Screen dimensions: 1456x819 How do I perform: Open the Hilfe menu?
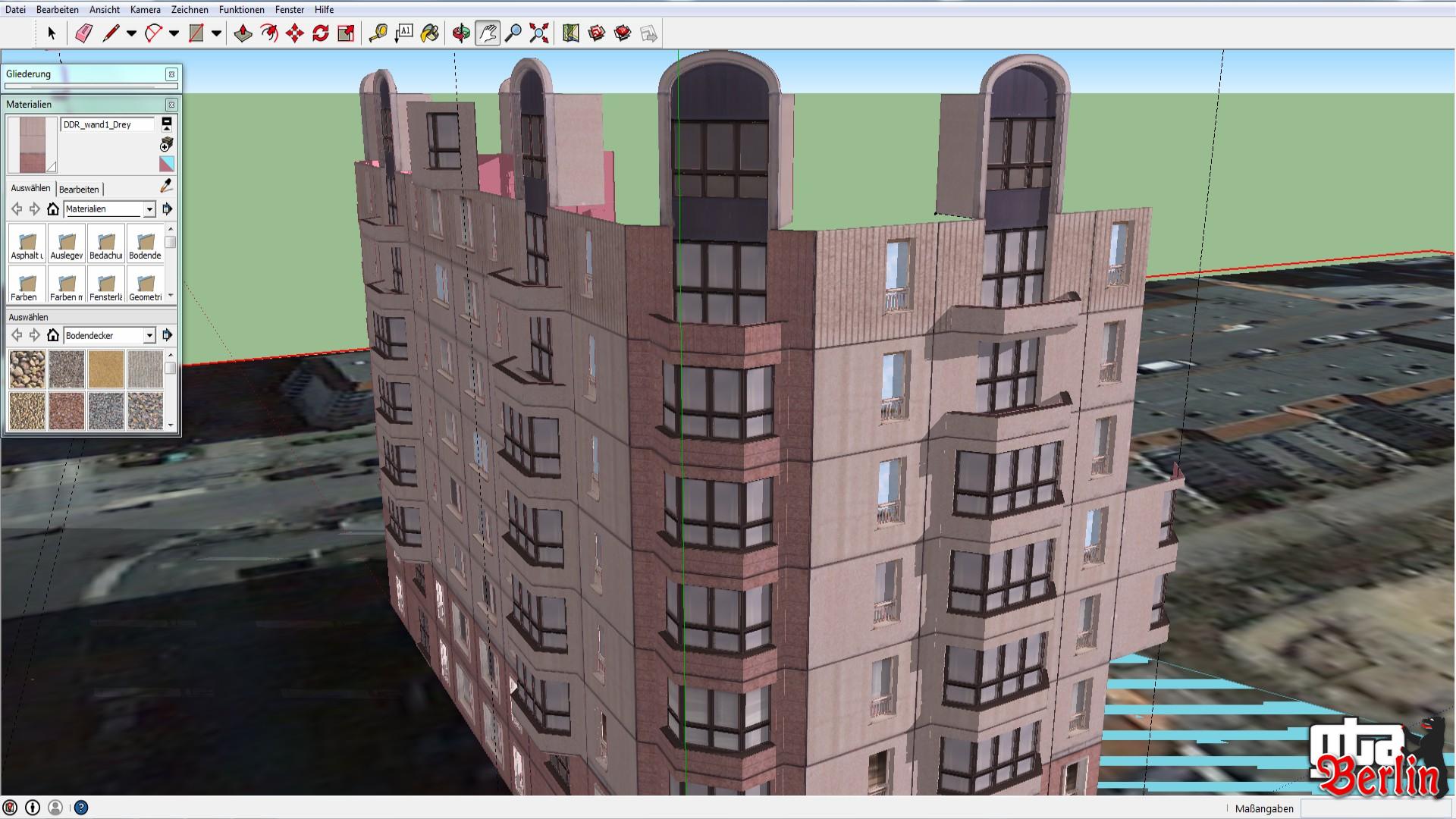click(324, 10)
